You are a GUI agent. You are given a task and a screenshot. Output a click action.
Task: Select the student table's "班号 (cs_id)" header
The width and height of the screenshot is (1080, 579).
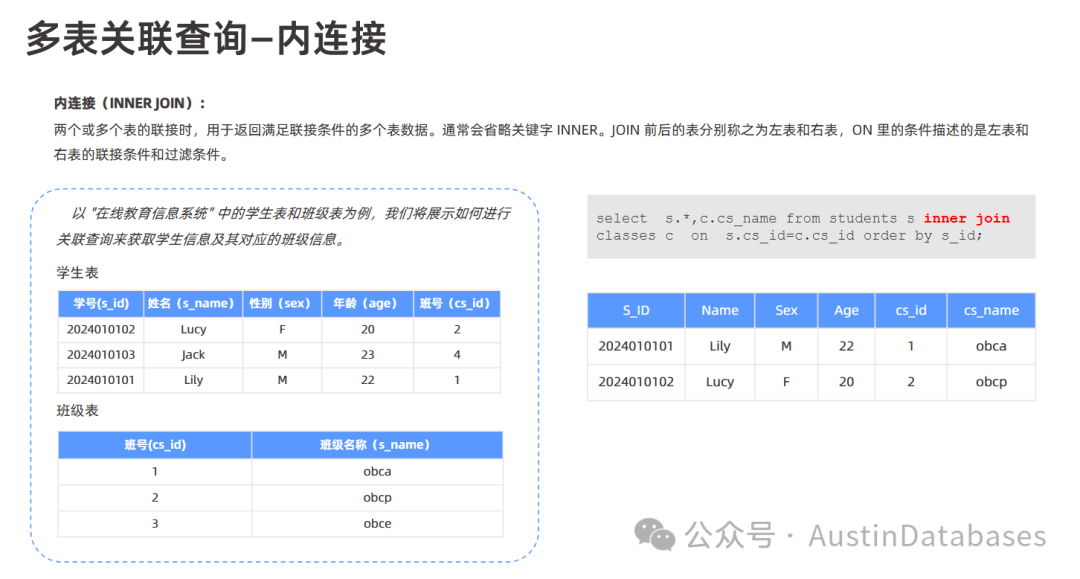coord(457,304)
